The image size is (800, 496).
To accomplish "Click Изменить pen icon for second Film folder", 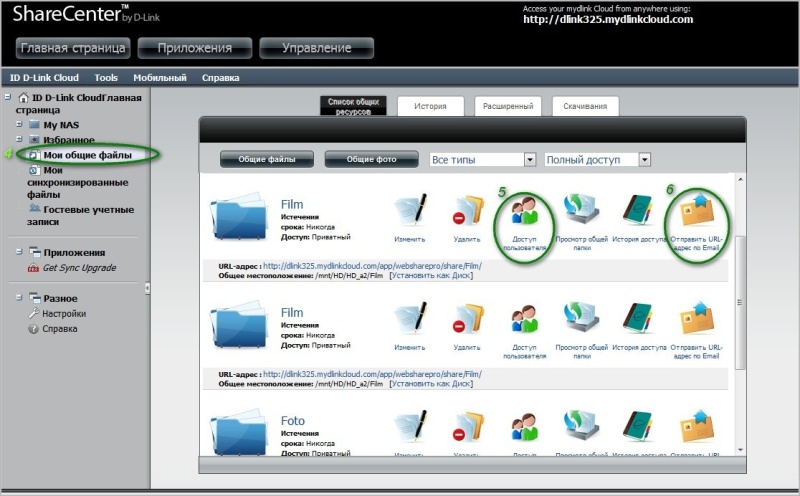I will 410,318.
